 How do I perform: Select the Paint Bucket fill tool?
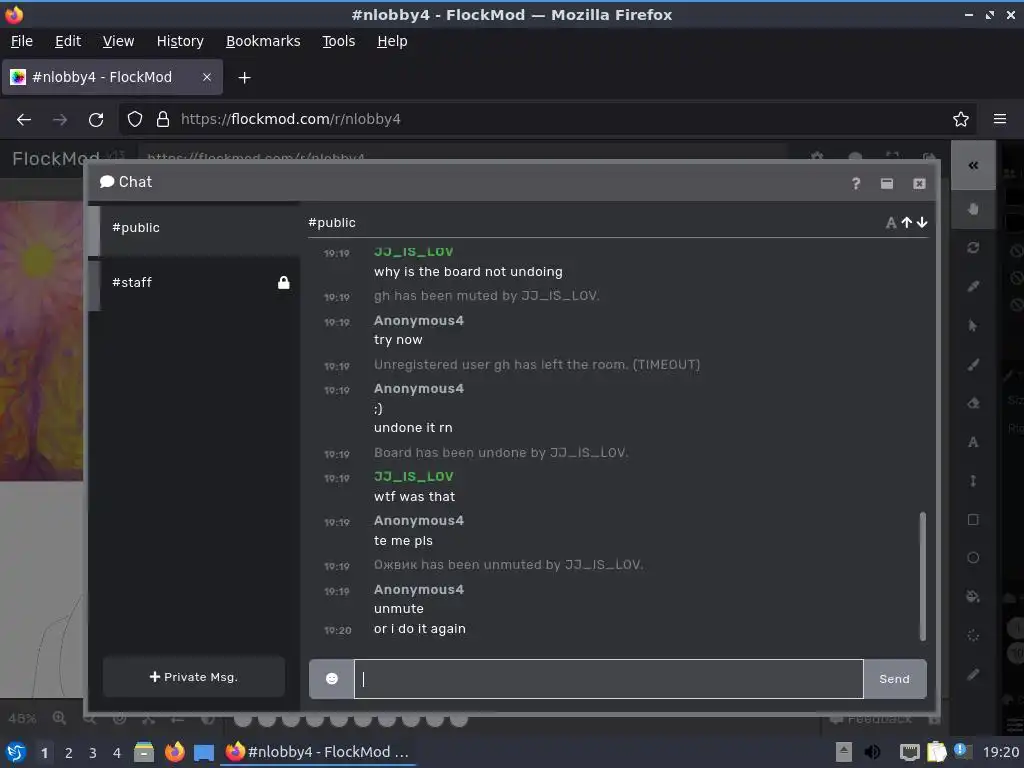click(x=973, y=596)
